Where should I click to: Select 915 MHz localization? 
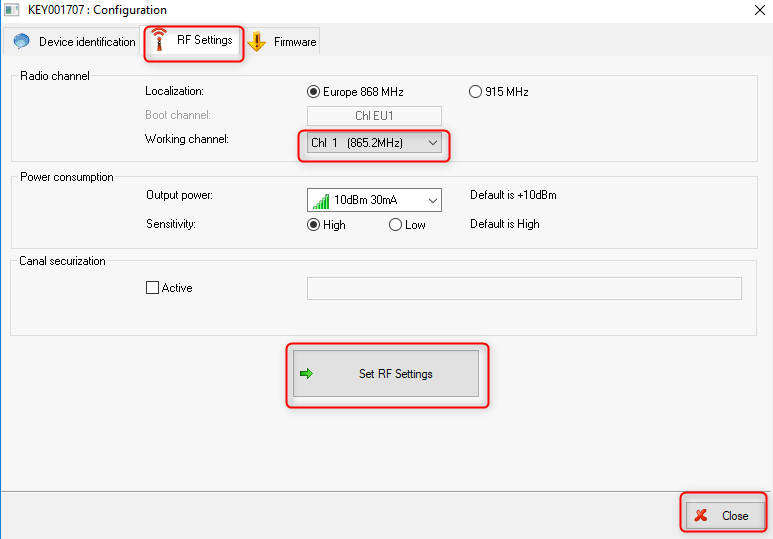tap(498, 92)
